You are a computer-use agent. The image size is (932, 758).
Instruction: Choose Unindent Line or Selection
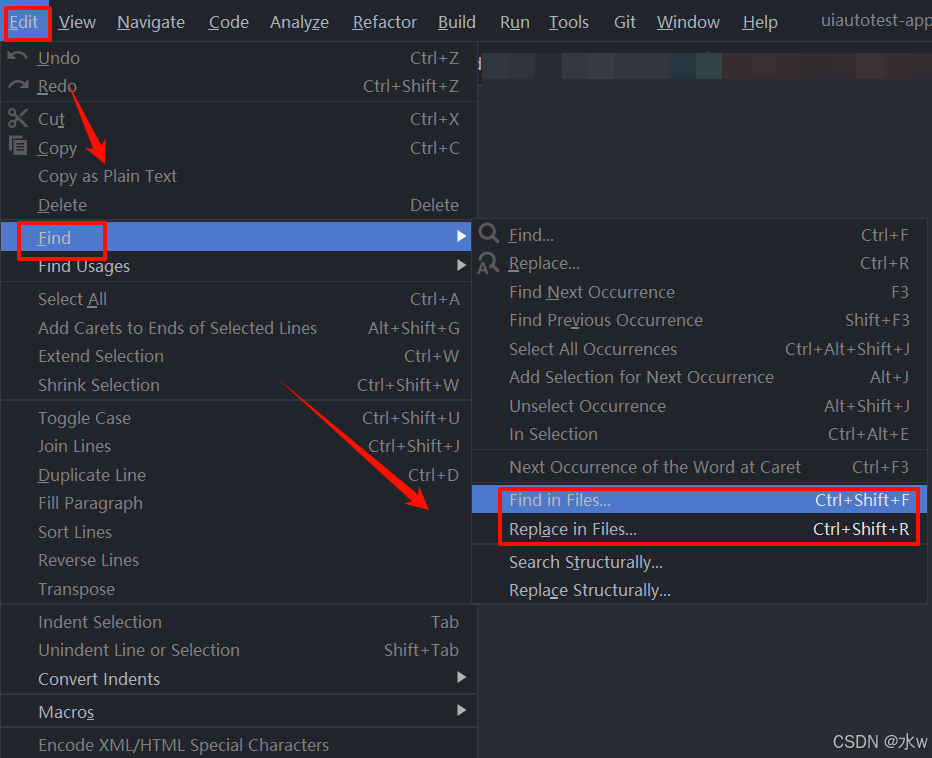tap(238, 650)
